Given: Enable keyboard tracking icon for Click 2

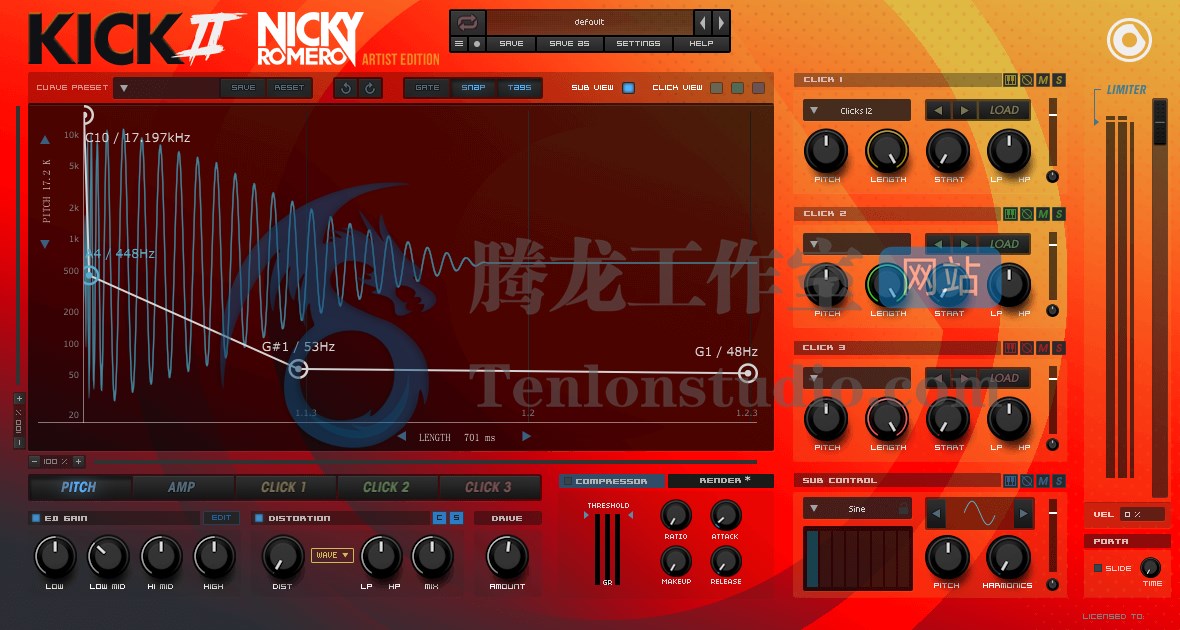Looking at the screenshot, I should click(x=1010, y=215).
